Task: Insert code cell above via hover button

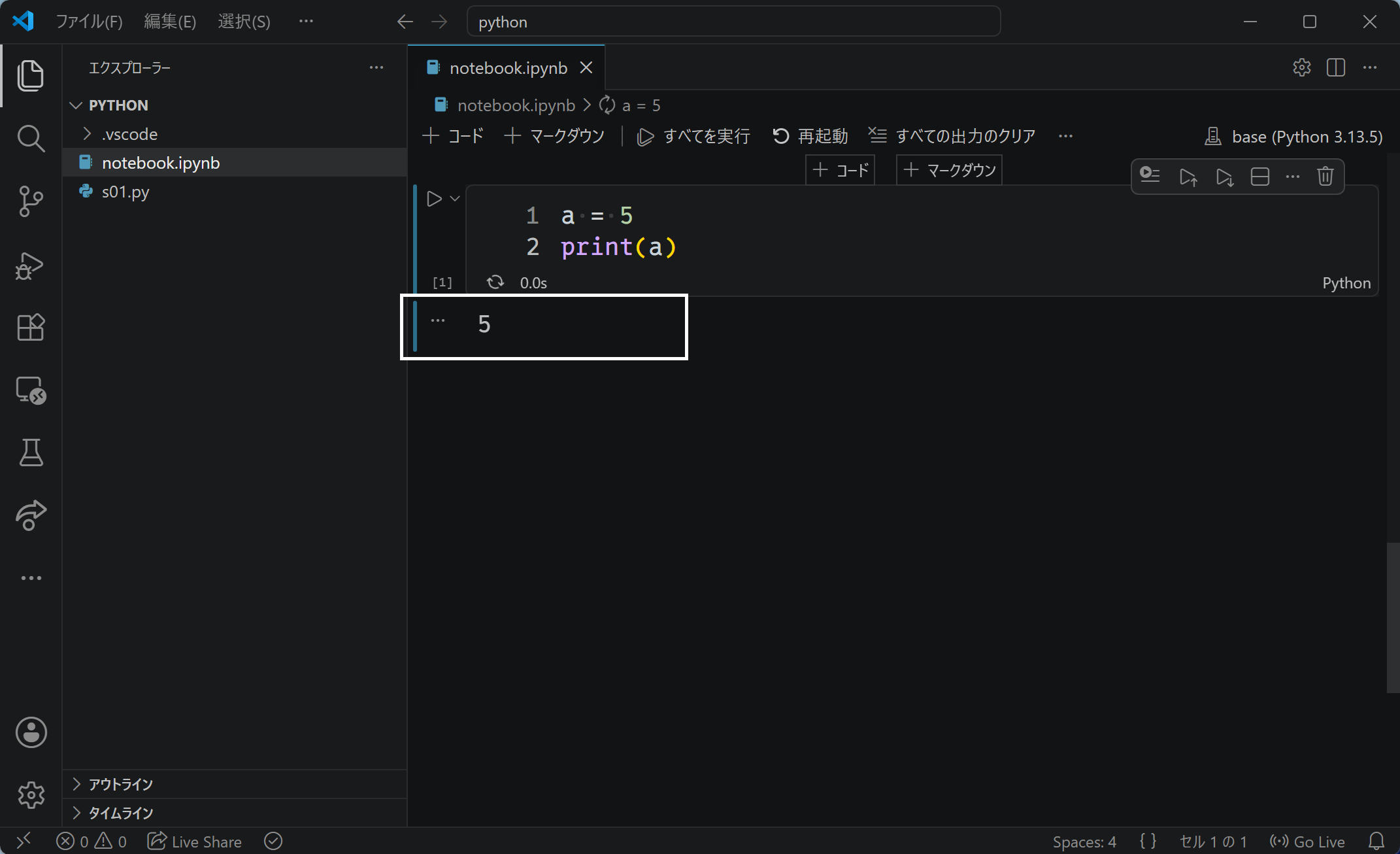Action: click(x=840, y=171)
